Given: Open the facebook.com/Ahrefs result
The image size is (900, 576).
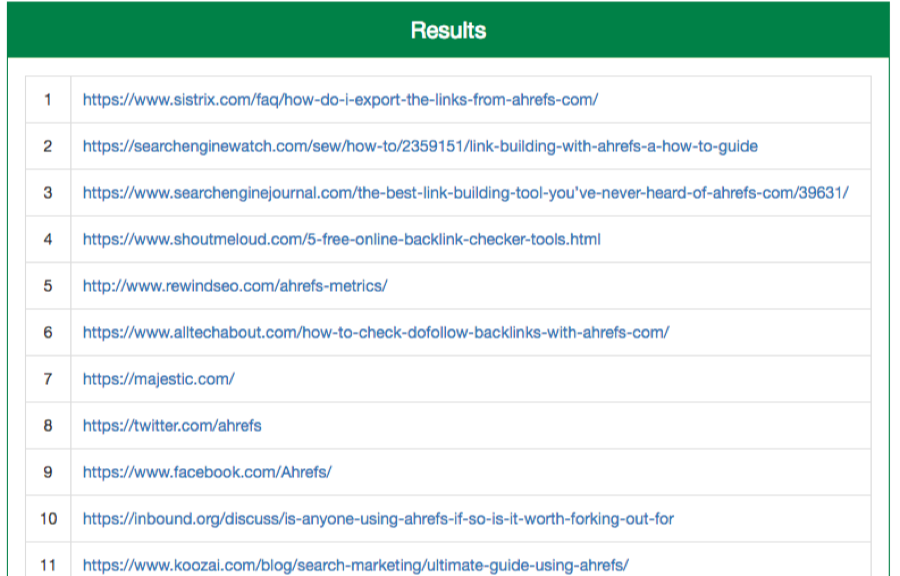Looking at the screenshot, I should [x=207, y=472].
